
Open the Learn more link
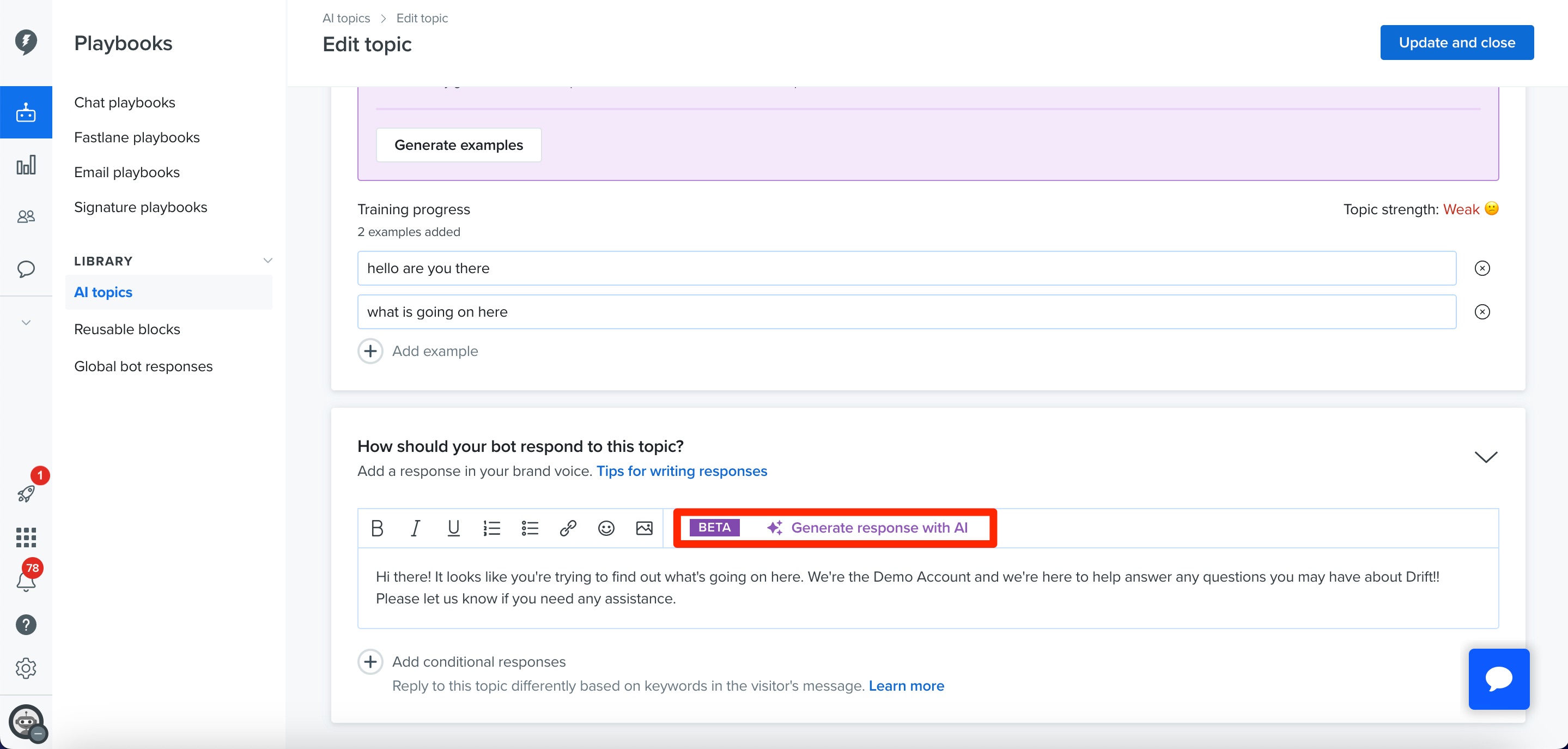[907, 686]
